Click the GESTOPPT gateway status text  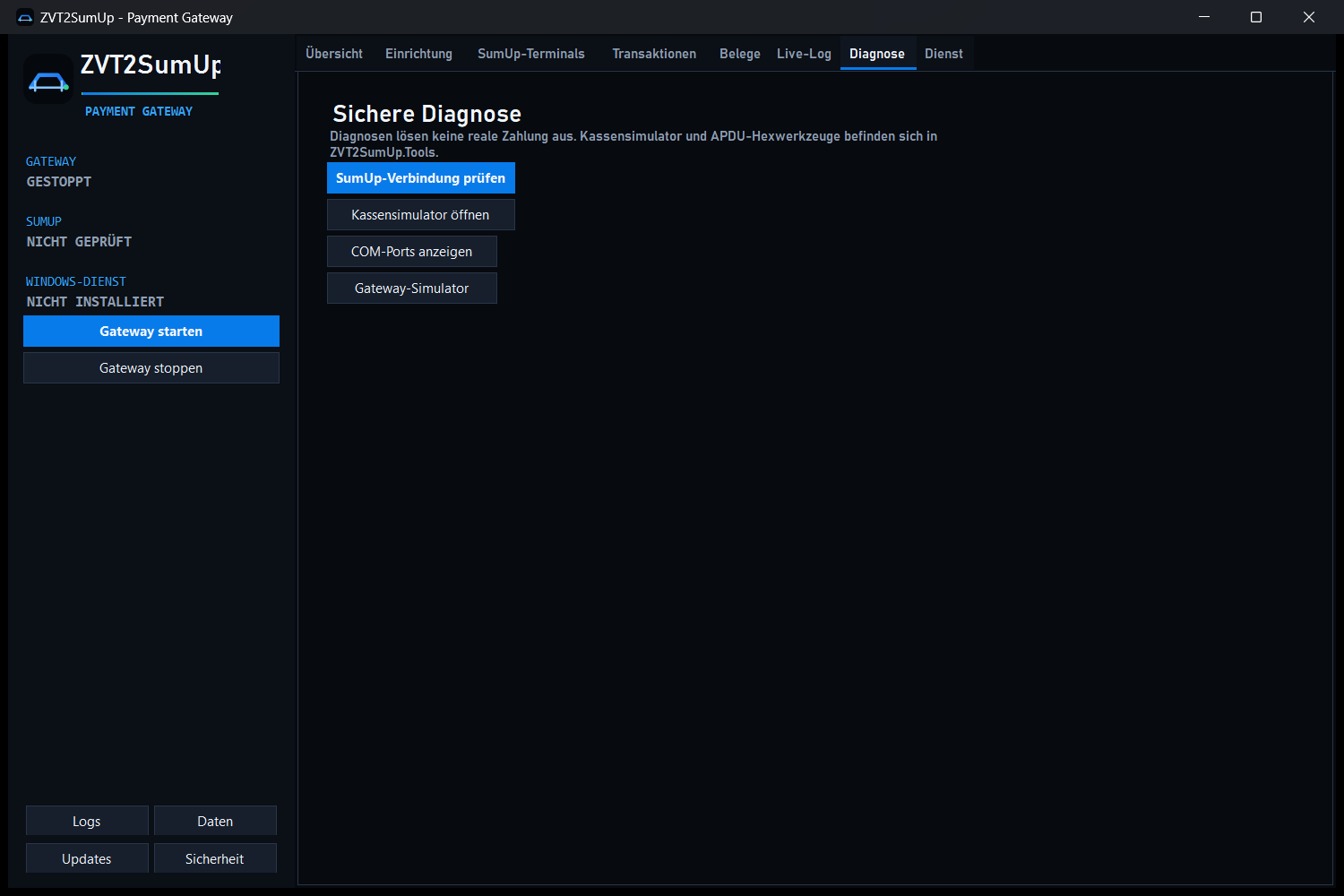pos(59,182)
